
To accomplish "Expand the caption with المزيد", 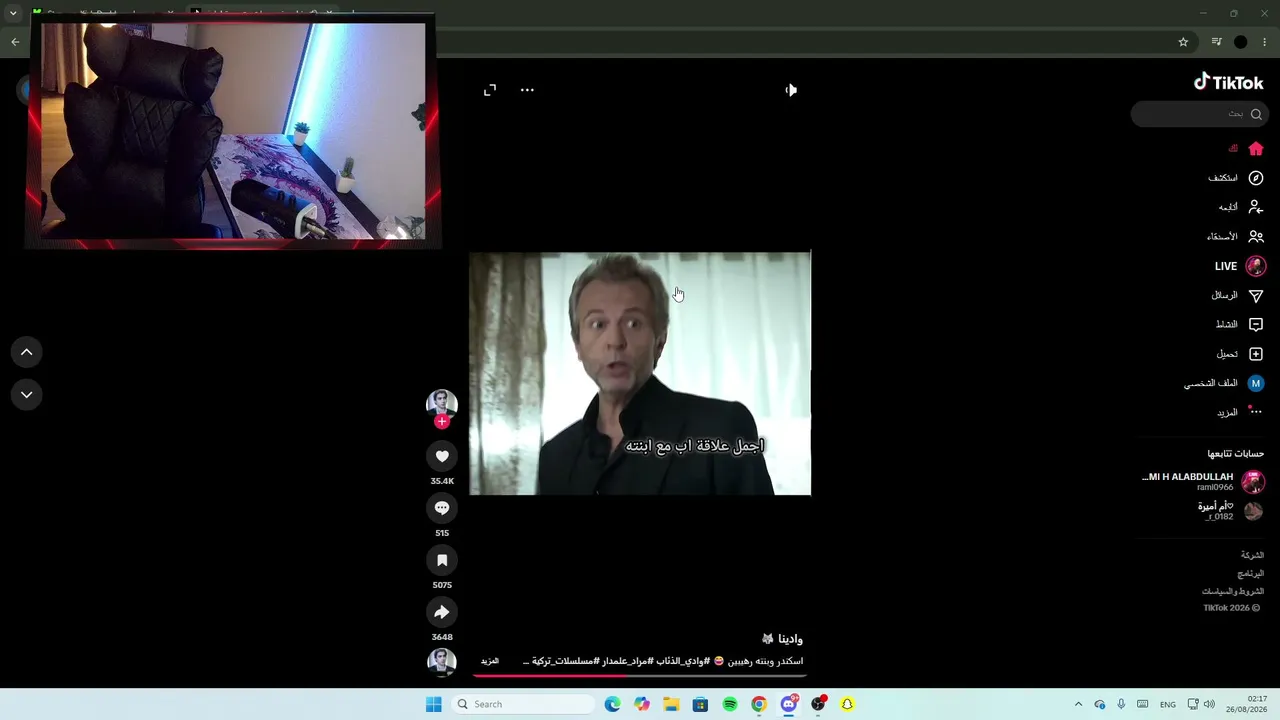I will [490, 661].
